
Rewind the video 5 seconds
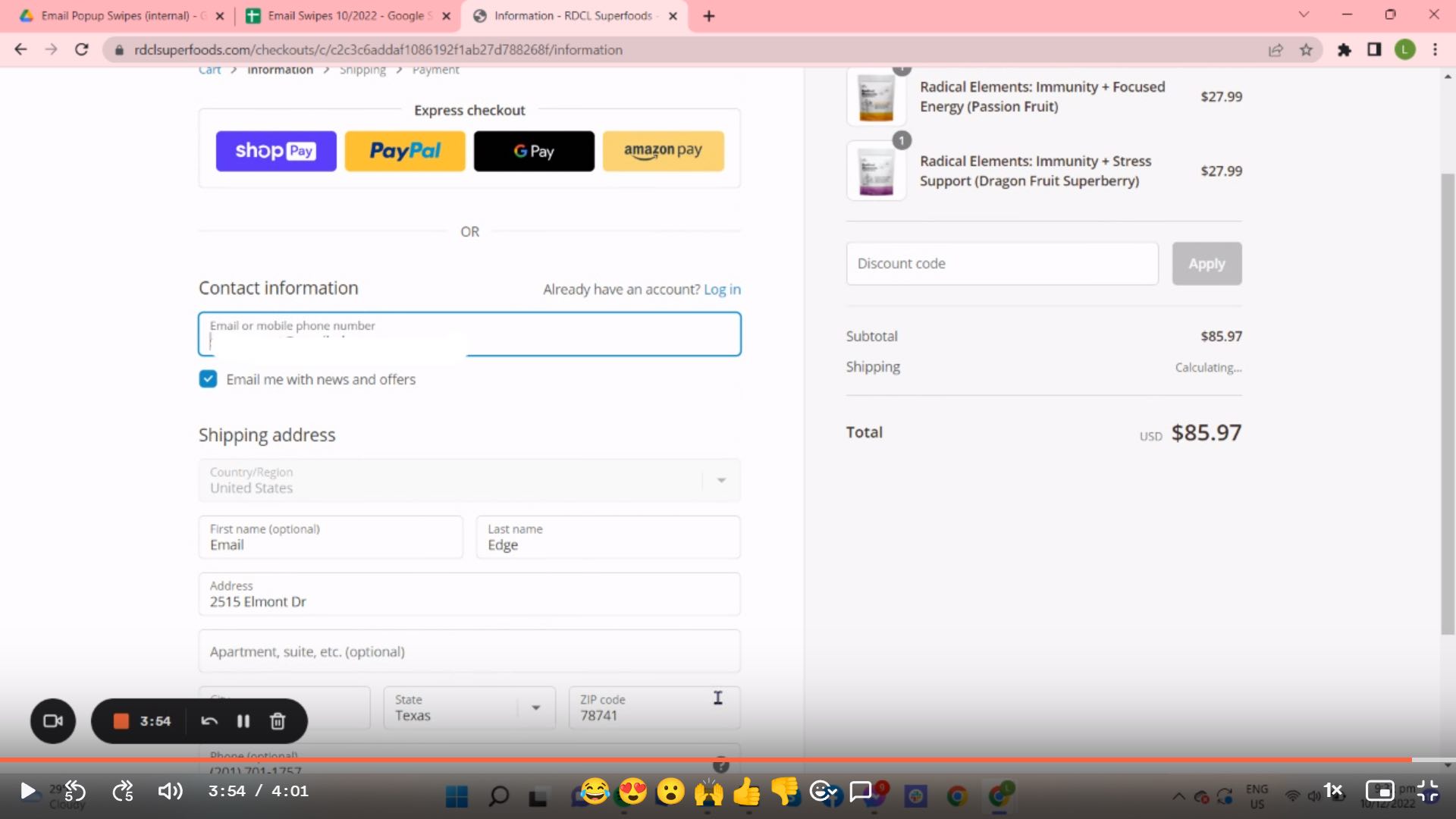(x=74, y=791)
